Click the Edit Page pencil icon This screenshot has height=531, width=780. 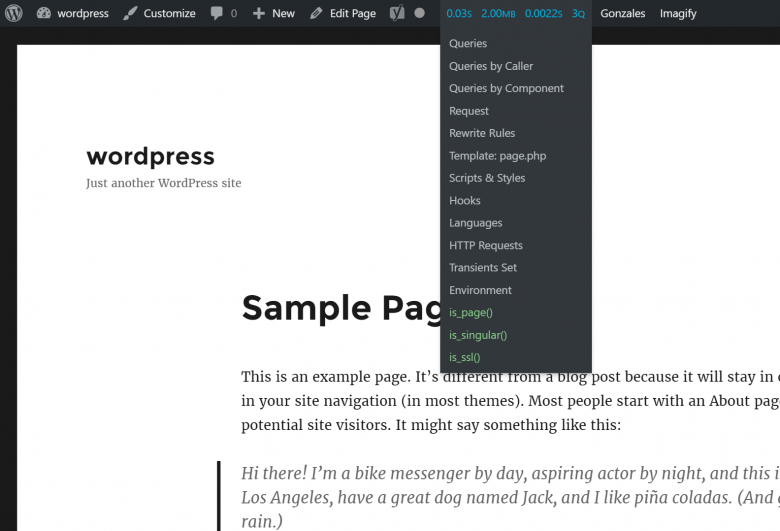(x=317, y=14)
